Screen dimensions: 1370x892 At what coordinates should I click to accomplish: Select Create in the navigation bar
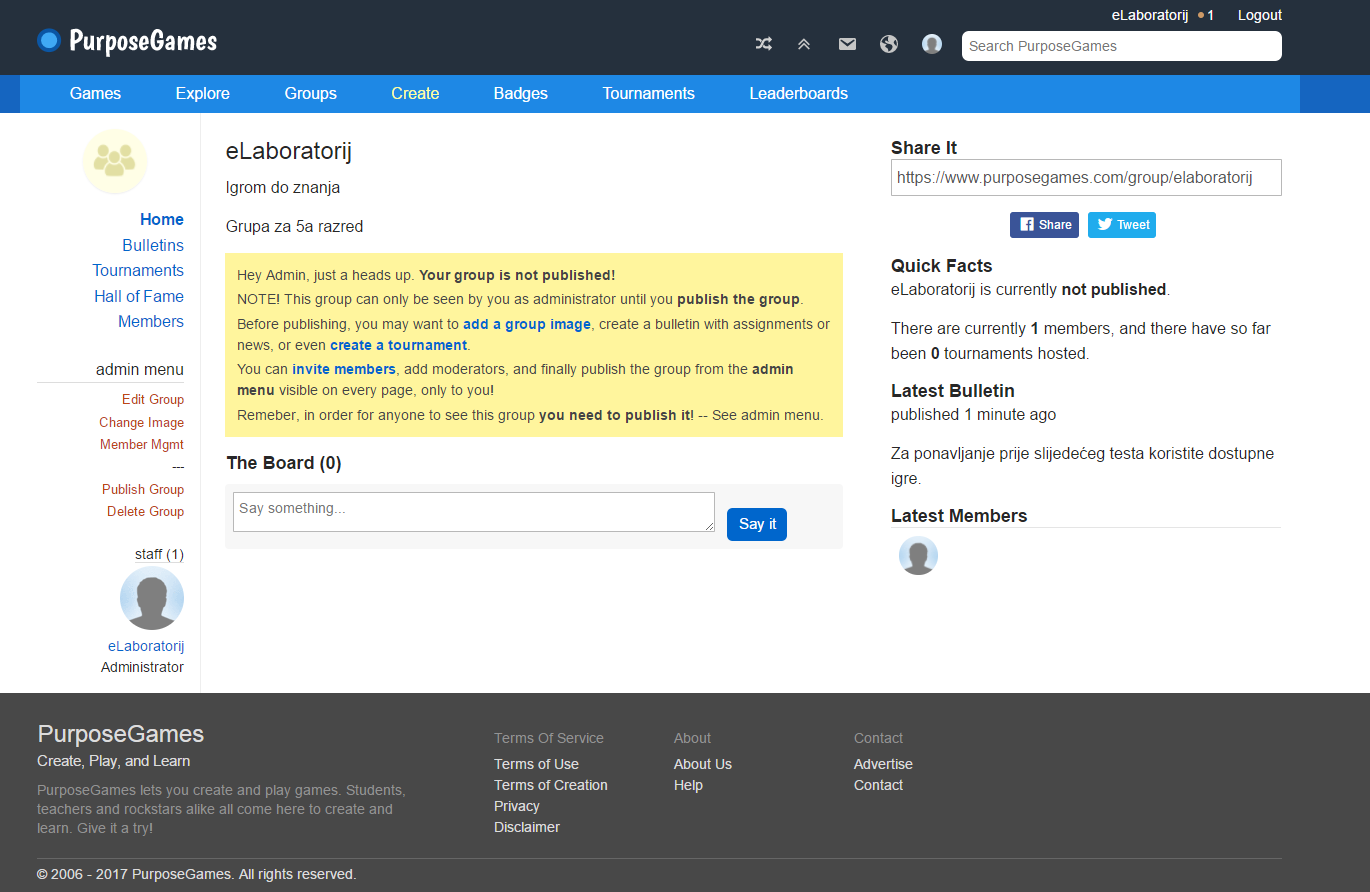point(415,94)
